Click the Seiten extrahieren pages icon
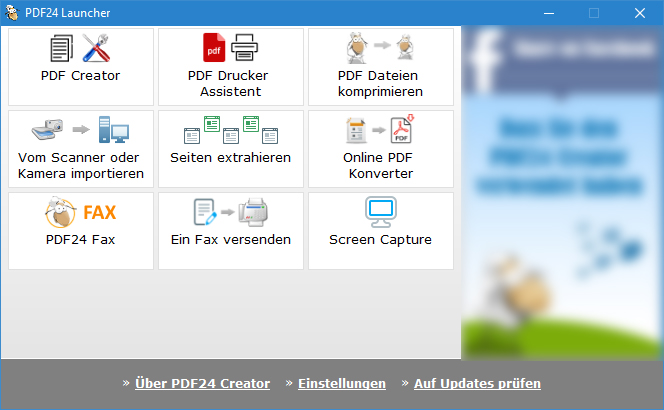 click(x=230, y=130)
